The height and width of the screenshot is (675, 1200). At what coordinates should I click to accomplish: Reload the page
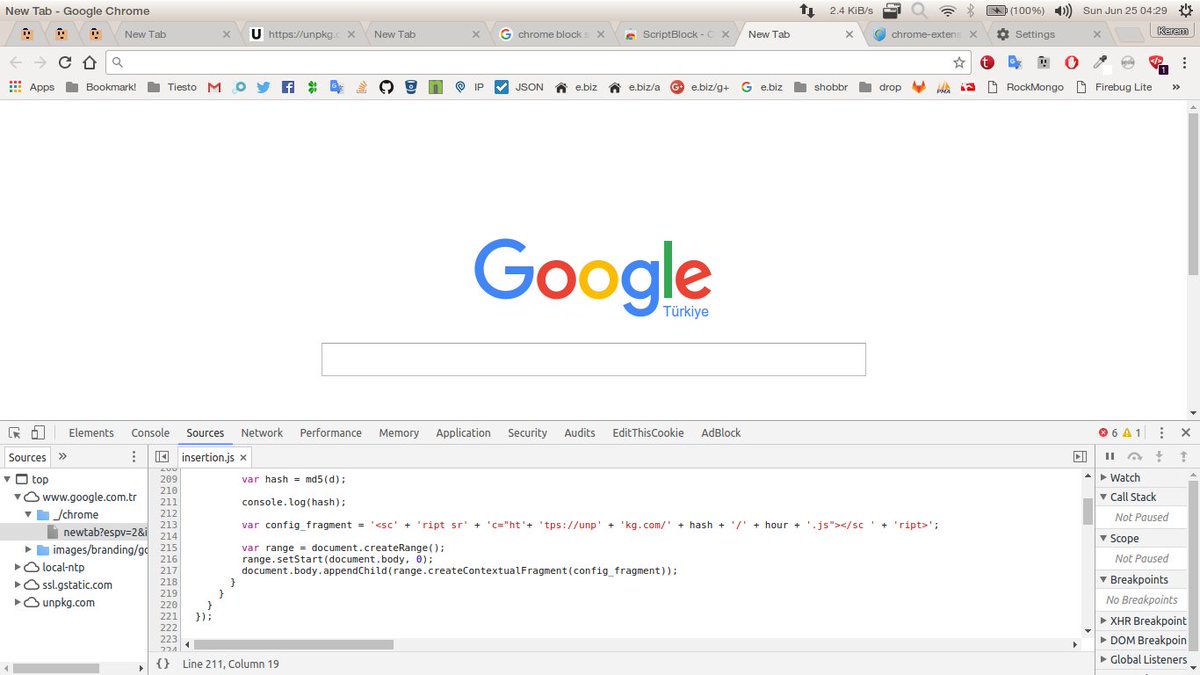tap(65, 62)
